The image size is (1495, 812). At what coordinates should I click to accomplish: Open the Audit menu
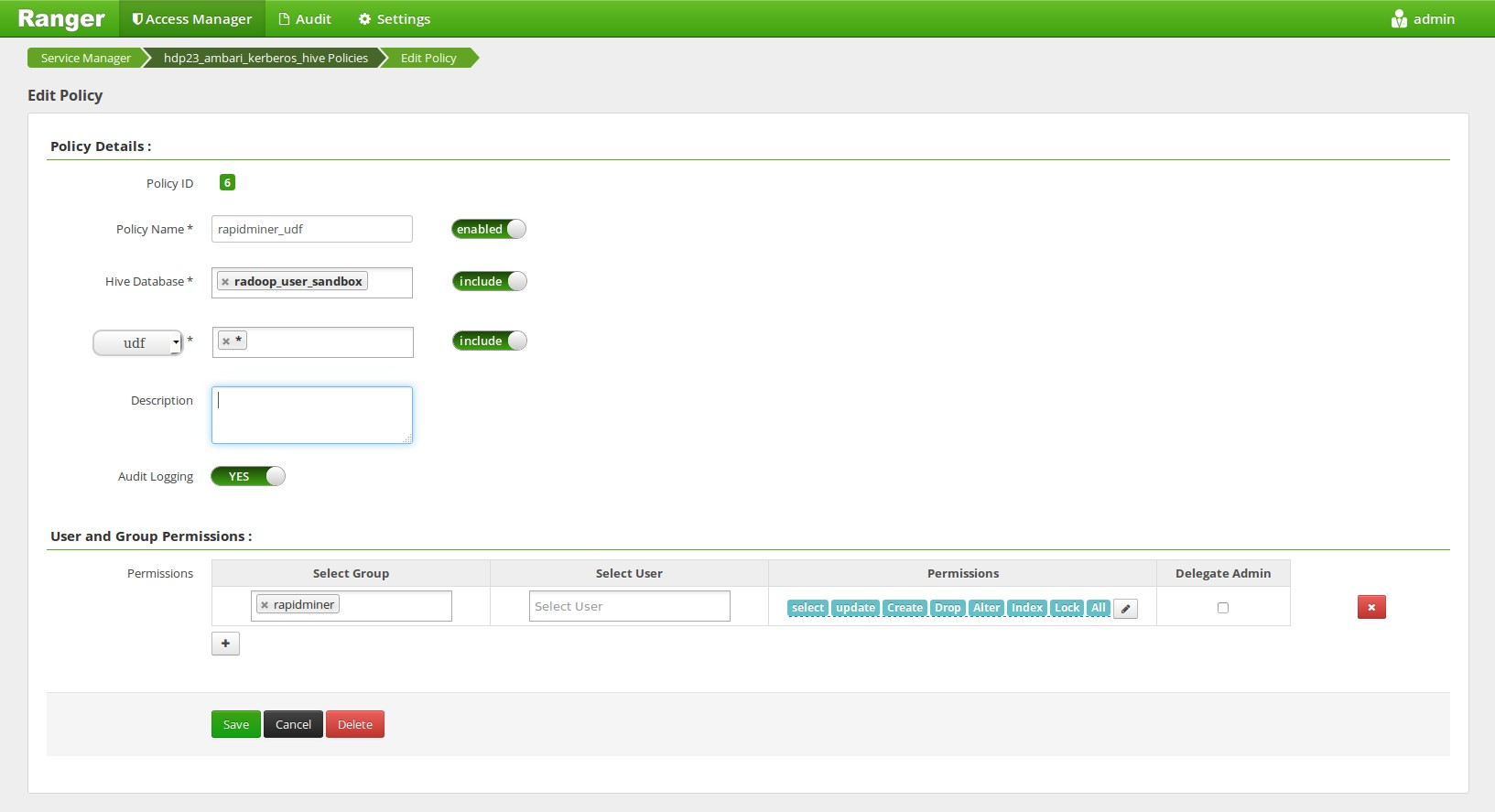[305, 19]
